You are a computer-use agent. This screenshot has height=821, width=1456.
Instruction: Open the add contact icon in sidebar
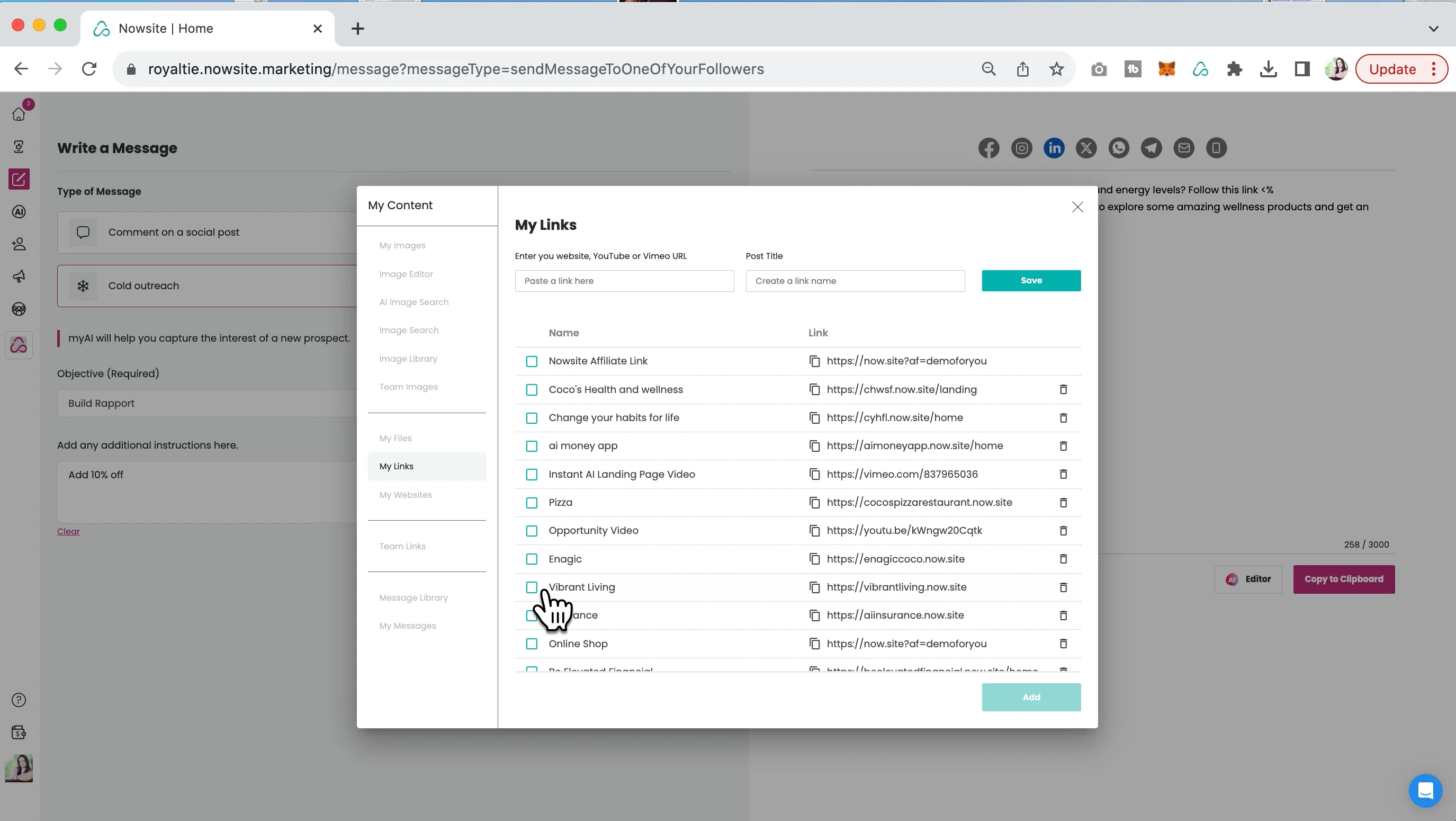(19, 244)
